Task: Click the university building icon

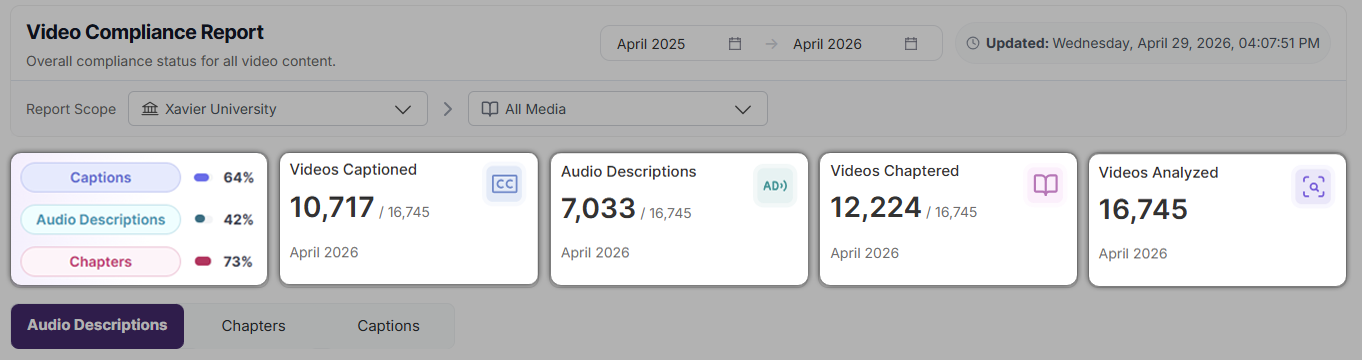Action: [150, 109]
